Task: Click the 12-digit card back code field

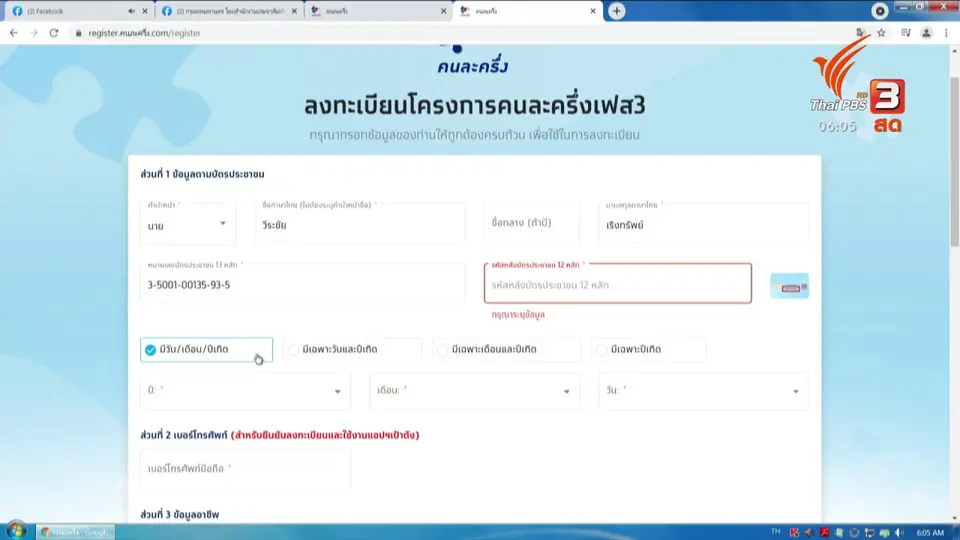Action: tap(618, 283)
